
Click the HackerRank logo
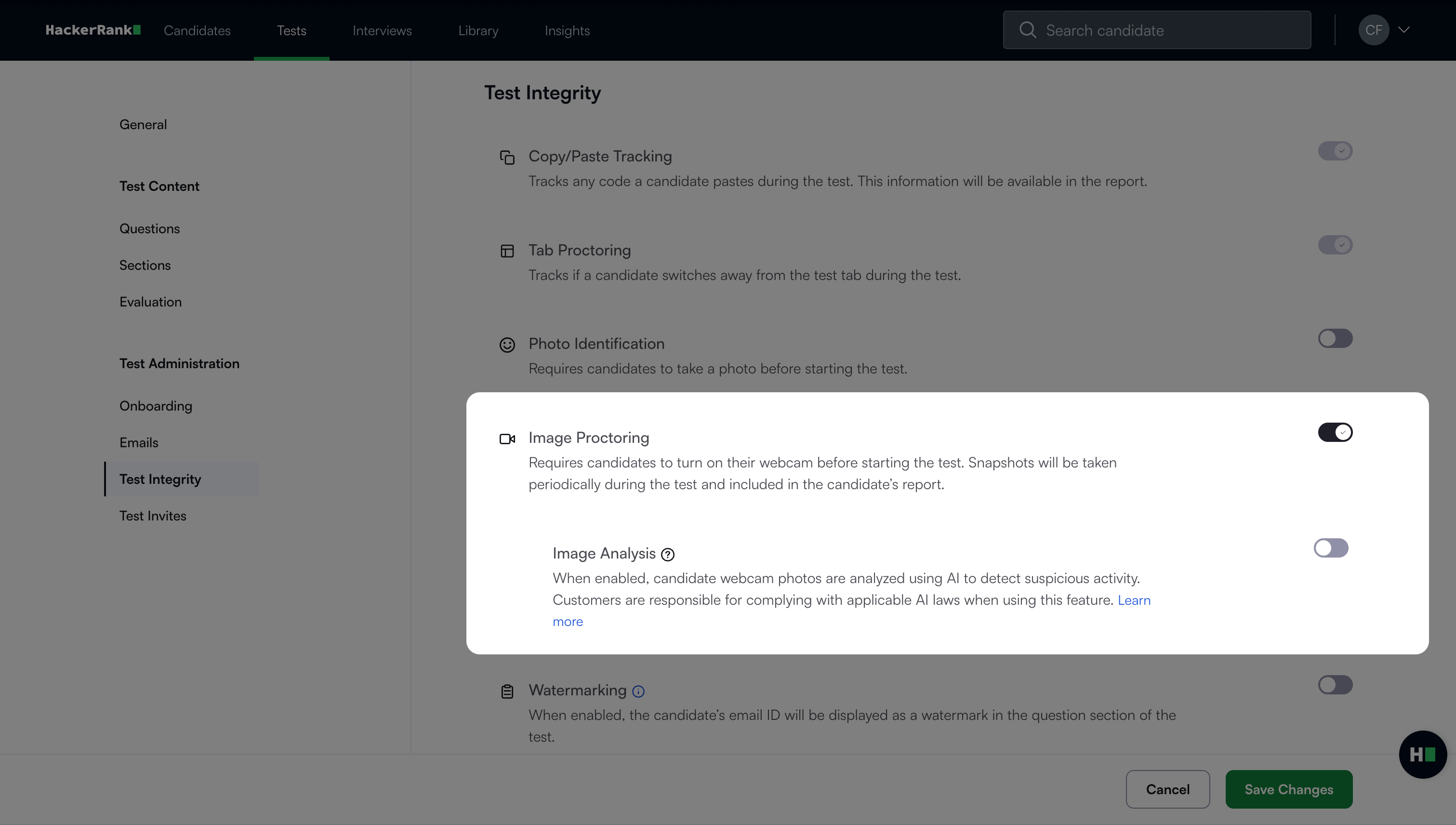coord(93,30)
